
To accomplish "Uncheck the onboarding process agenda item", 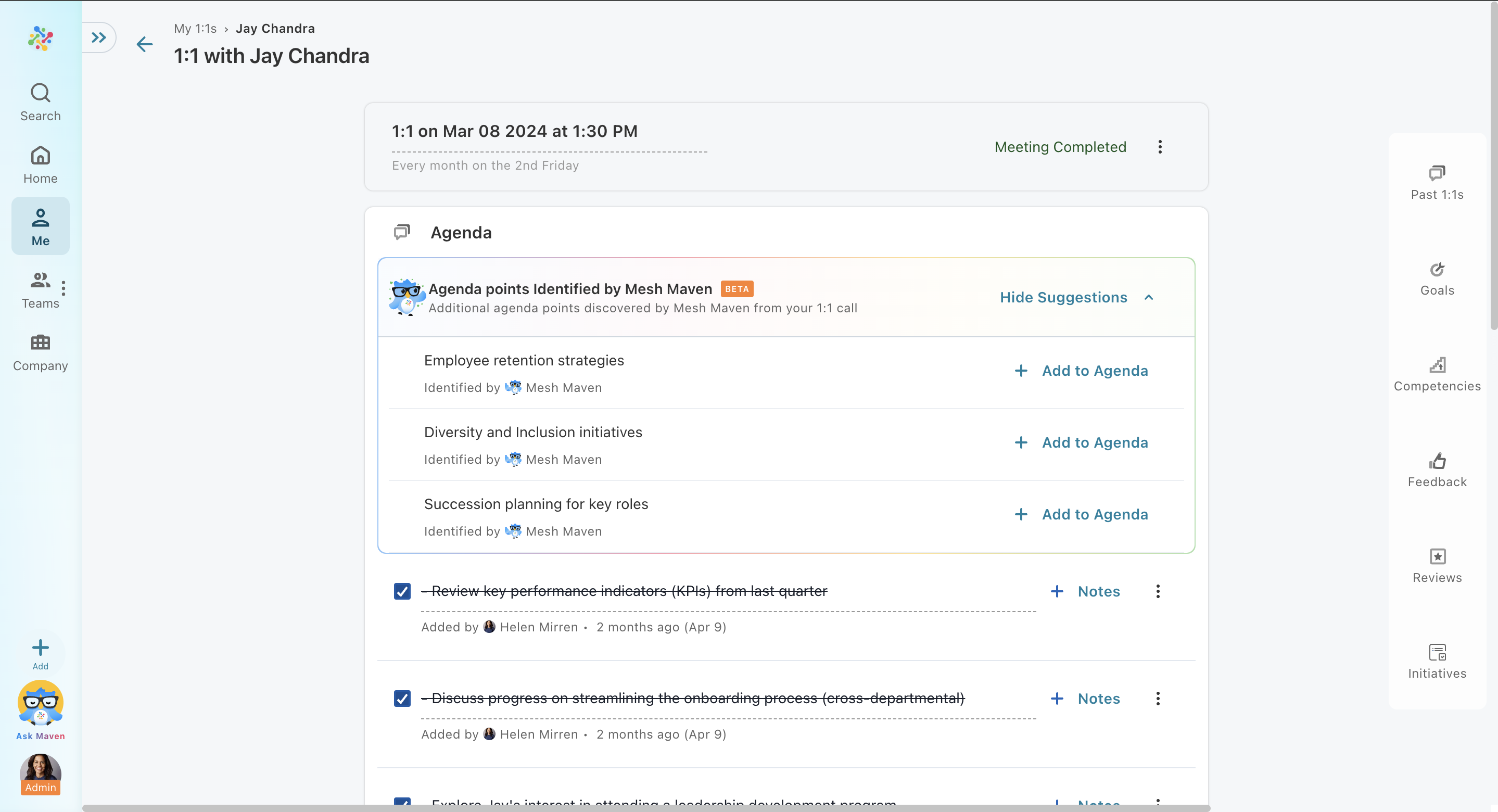I will [402, 698].
